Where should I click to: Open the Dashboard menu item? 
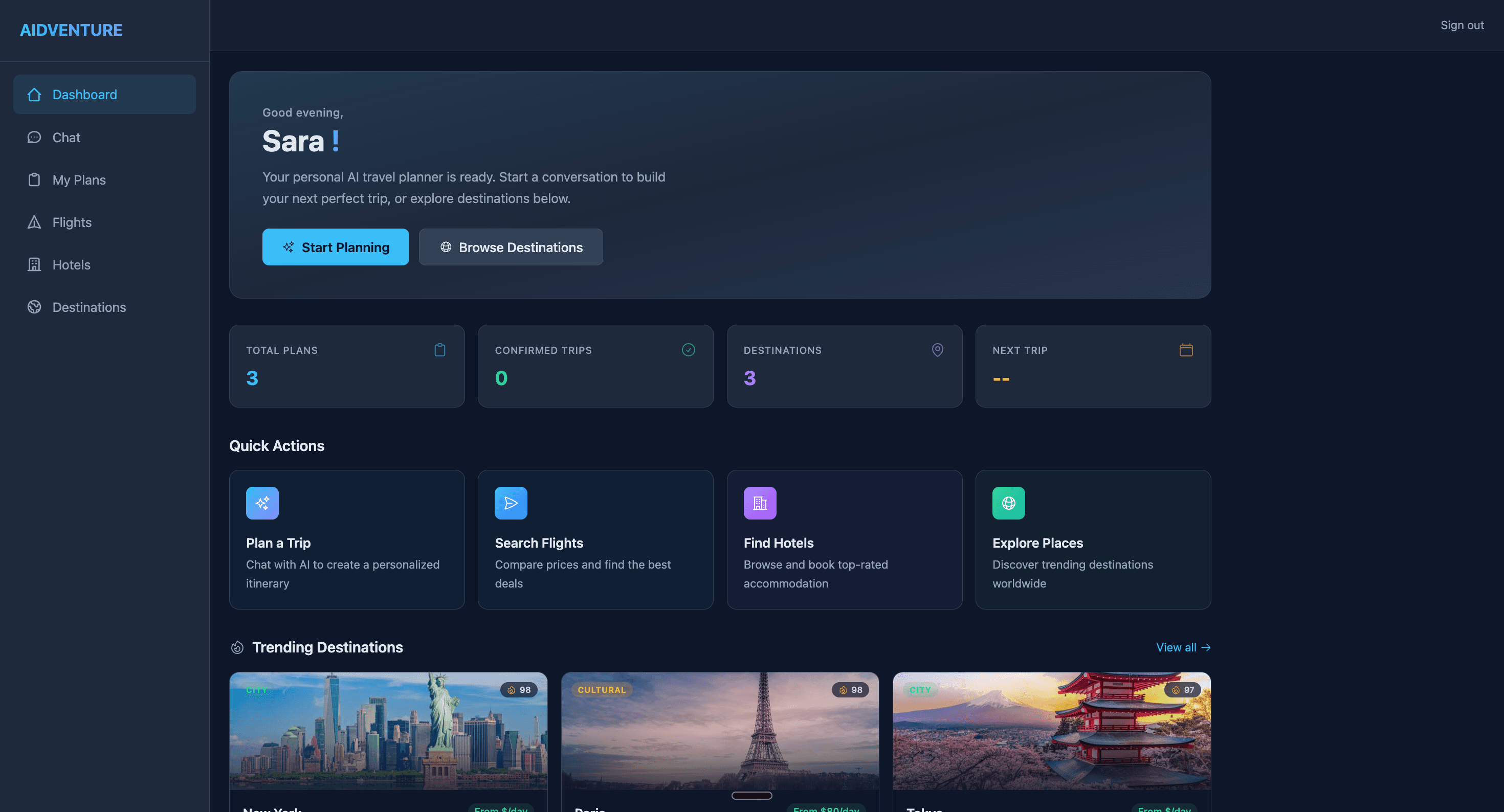(x=104, y=95)
